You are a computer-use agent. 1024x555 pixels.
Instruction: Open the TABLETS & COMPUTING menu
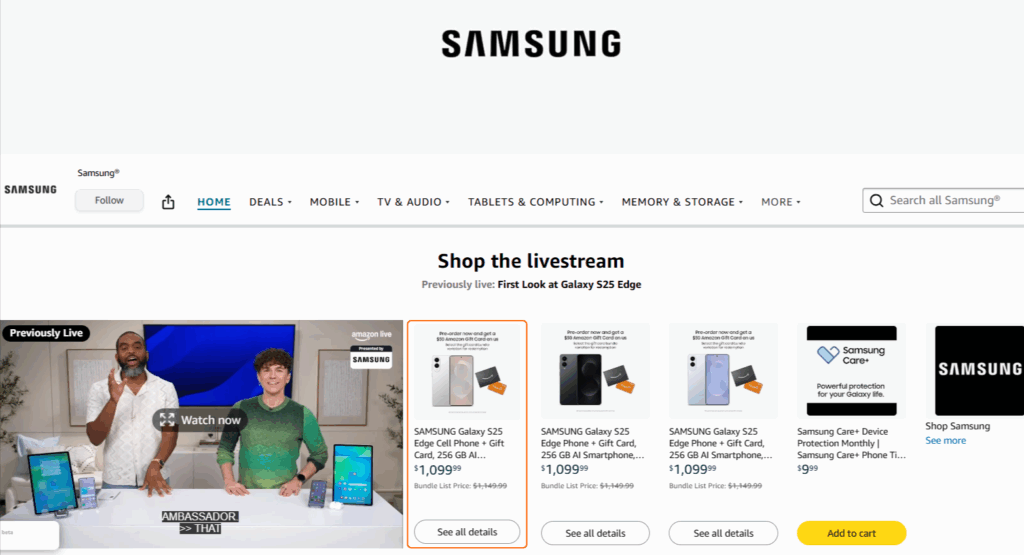click(x=536, y=202)
